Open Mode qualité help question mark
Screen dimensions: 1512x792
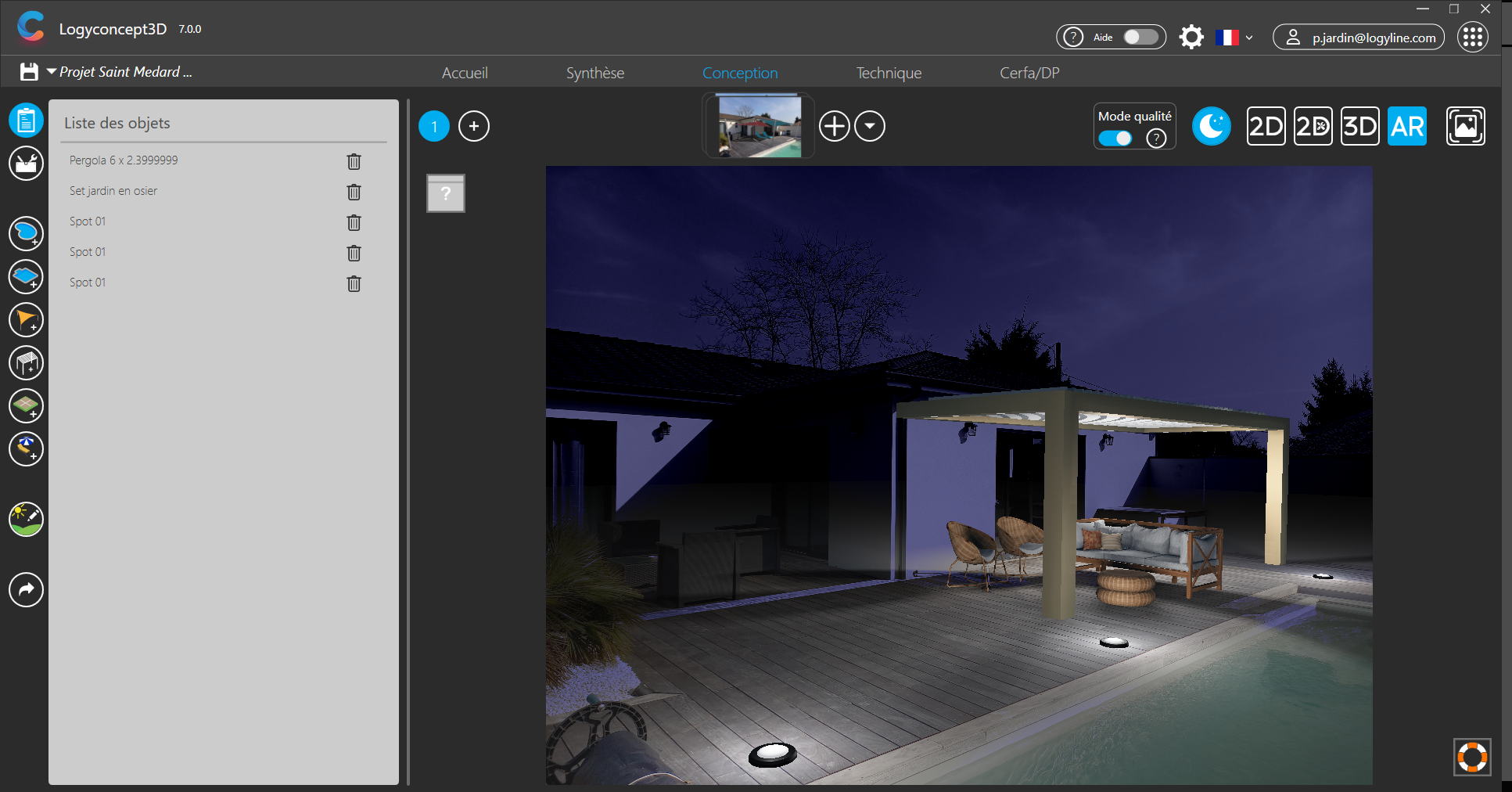click(1156, 139)
